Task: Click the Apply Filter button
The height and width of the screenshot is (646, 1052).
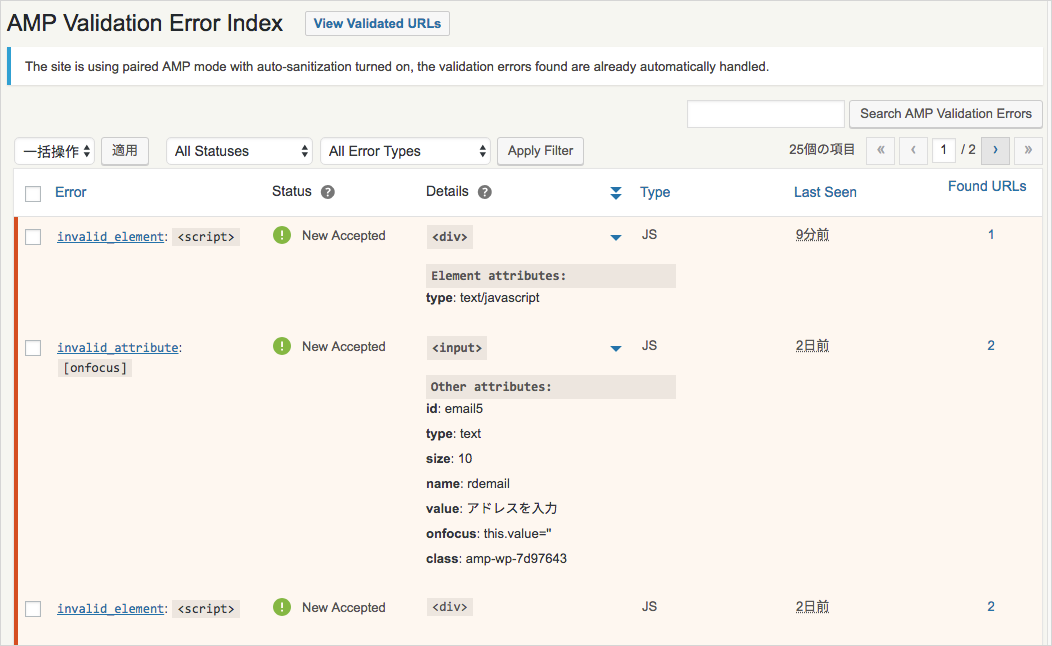Action: coord(540,151)
